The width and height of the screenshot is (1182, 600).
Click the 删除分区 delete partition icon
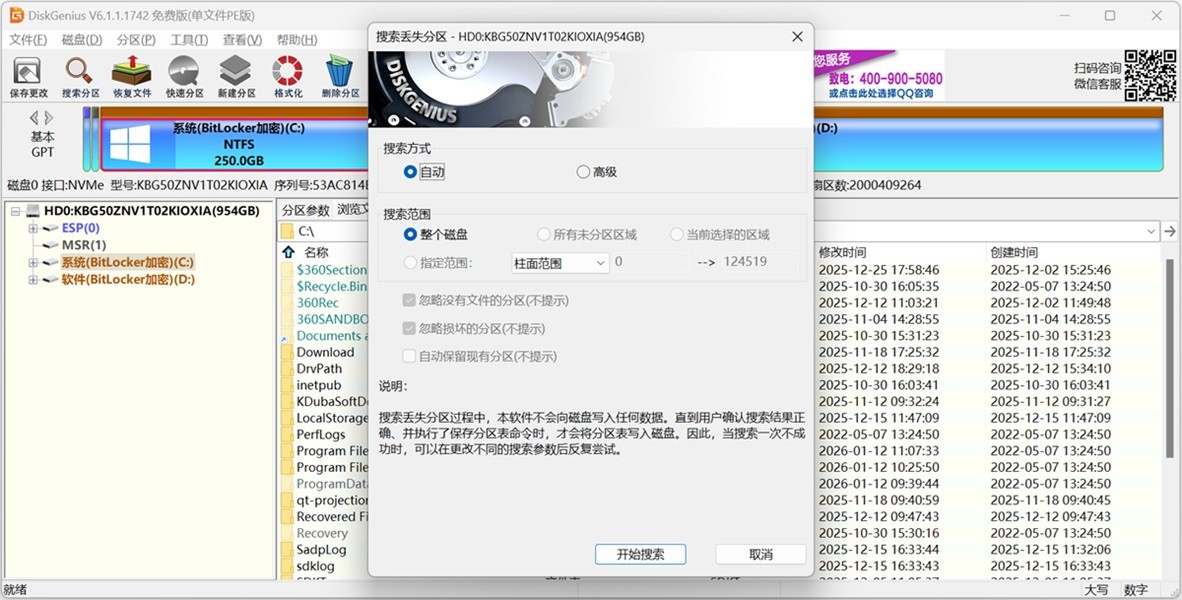click(338, 75)
